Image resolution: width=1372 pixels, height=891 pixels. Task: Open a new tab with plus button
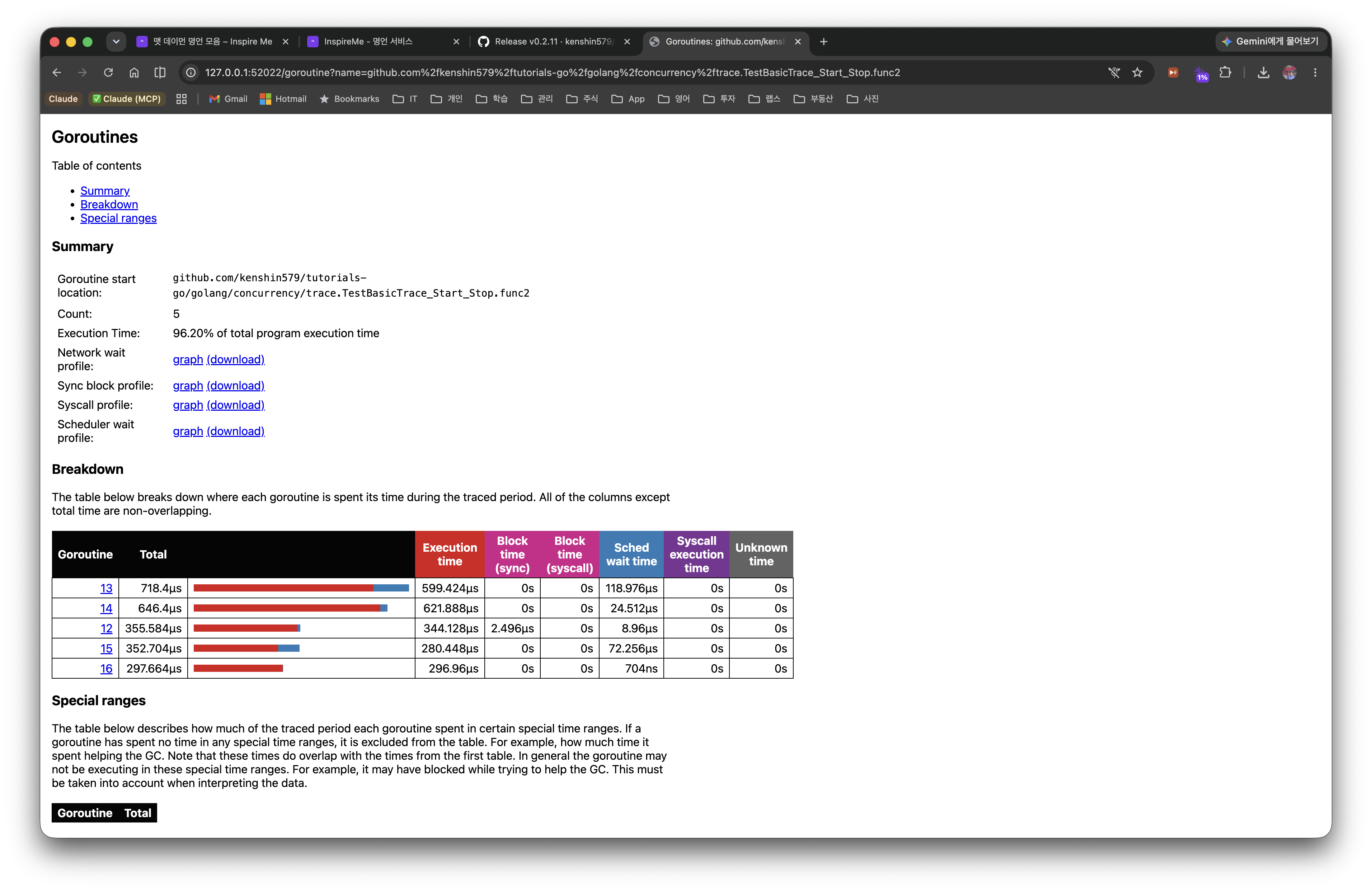pyautogui.click(x=824, y=42)
